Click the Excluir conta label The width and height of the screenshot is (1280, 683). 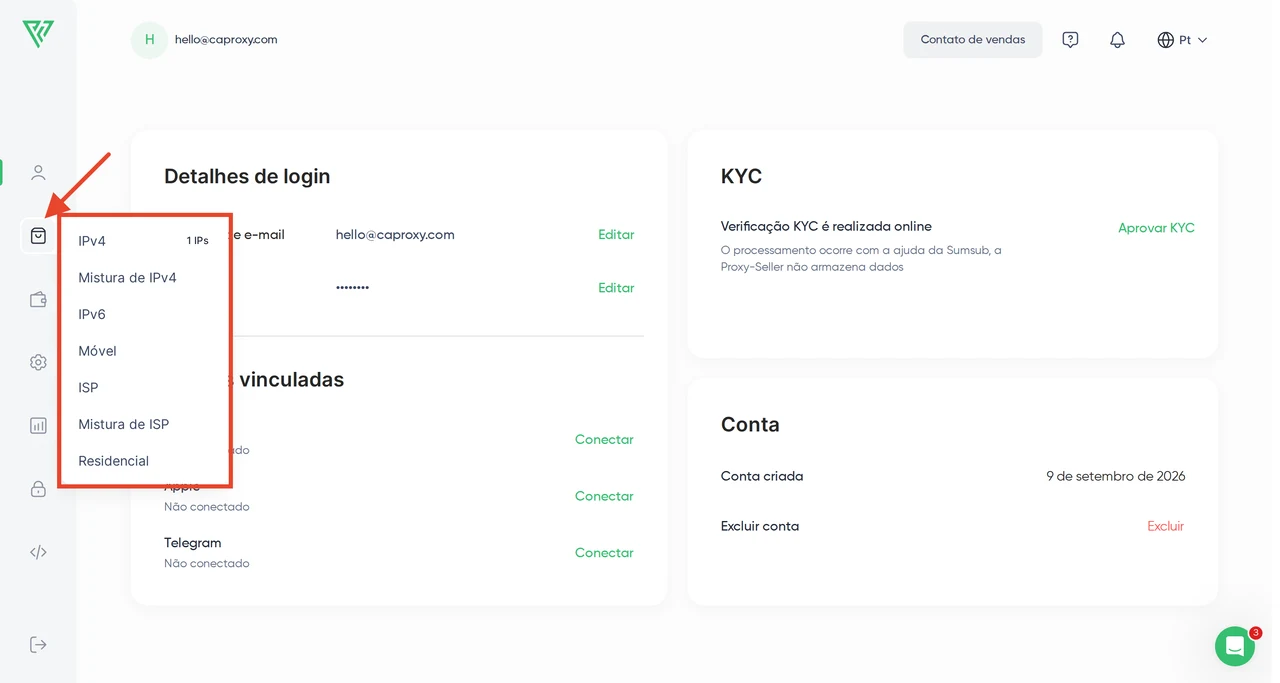(x=760, y=526)
